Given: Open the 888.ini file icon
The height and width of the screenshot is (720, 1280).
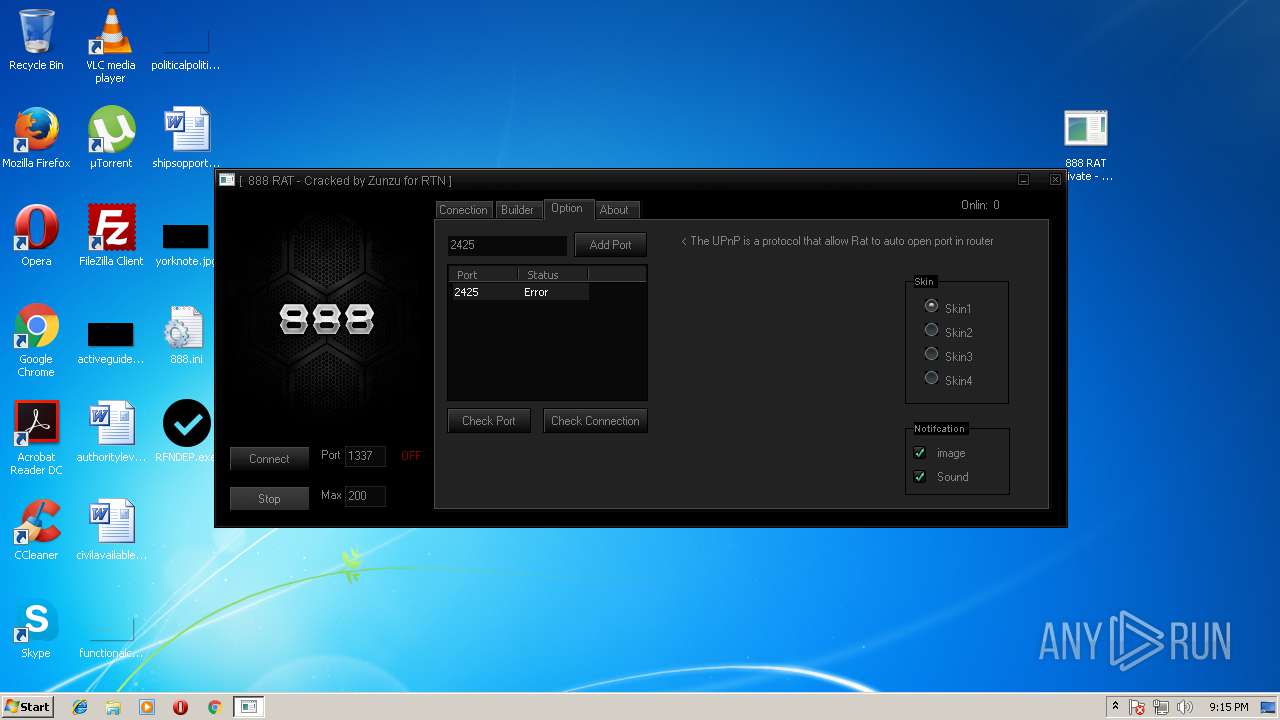Looking at the screenshot, I should pos(186,334).
